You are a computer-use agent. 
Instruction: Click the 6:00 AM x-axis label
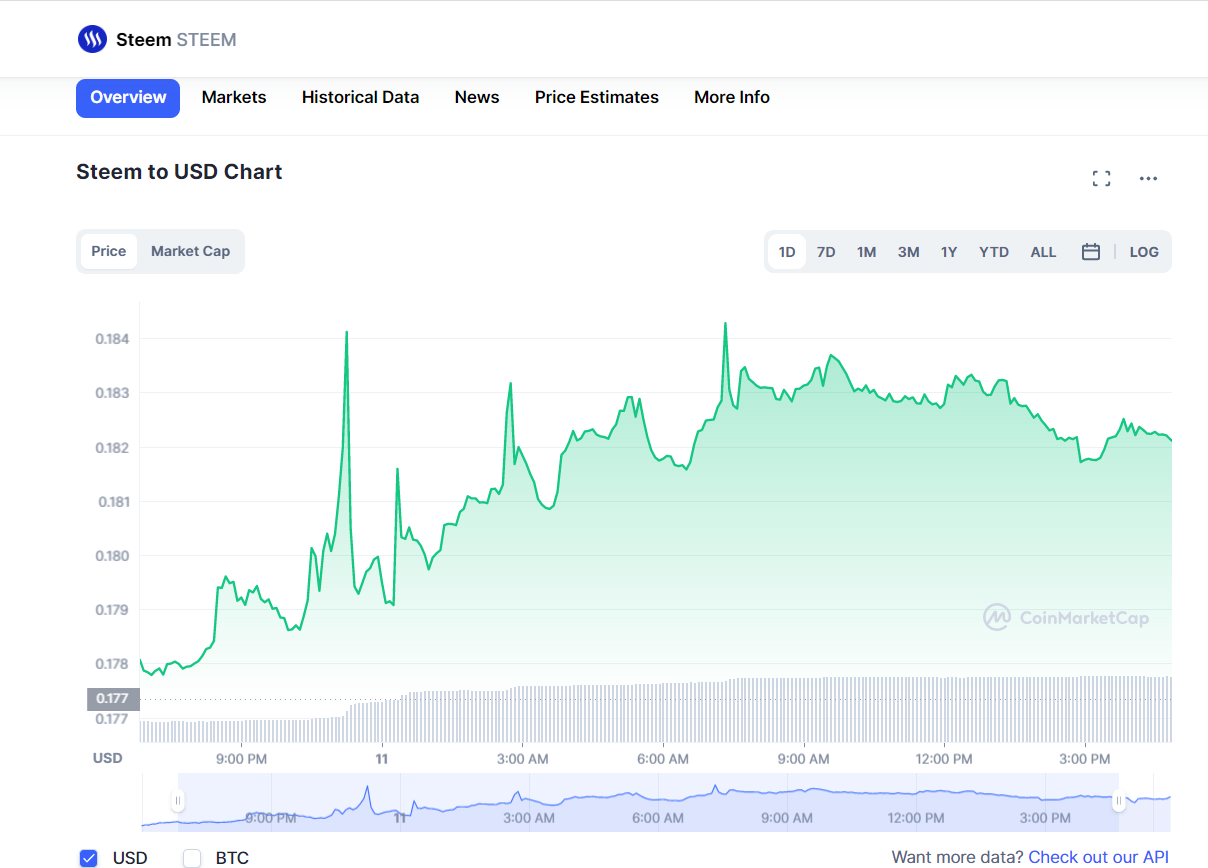point(664,759)
